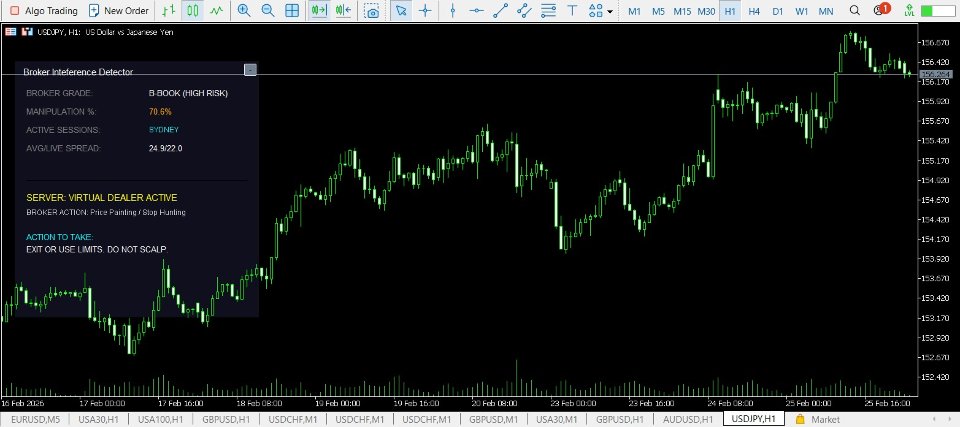
Task: Select the H1 timeframe button
Action: [x=730, y=11]
